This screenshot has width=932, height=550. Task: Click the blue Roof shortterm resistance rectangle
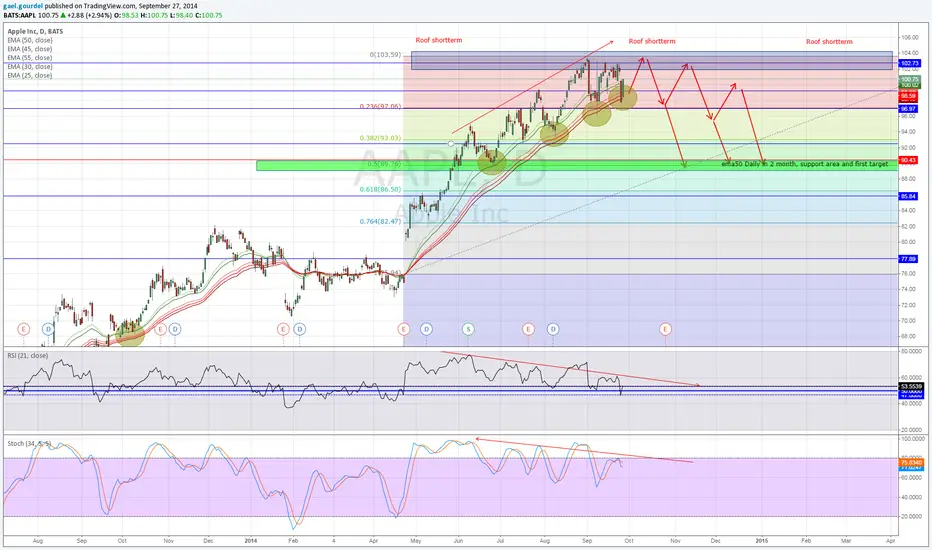pyautogui.click(x=651, y=60)
